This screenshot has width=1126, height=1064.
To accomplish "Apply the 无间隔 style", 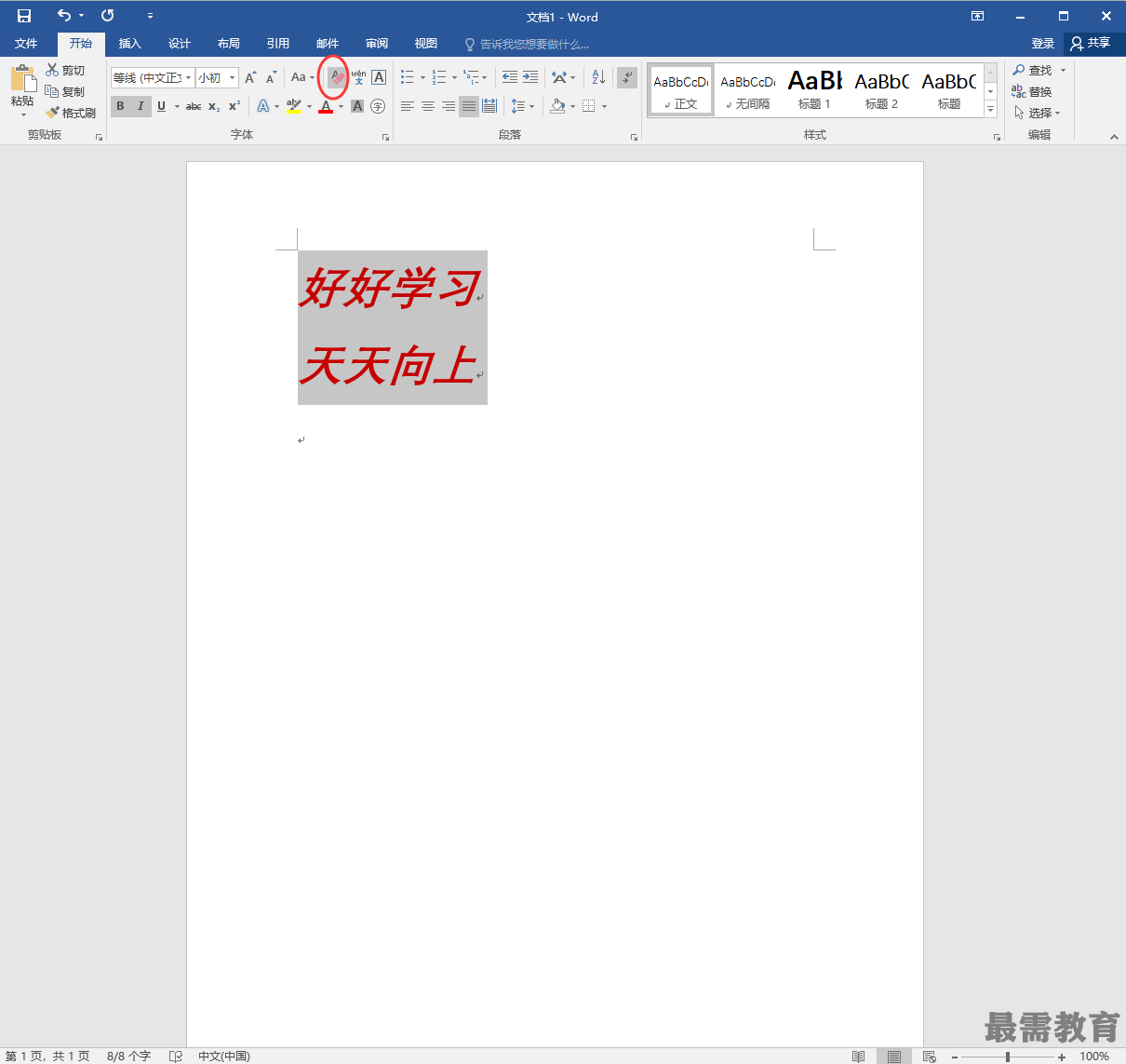I will pyautogui.click(x=747, y=90).
